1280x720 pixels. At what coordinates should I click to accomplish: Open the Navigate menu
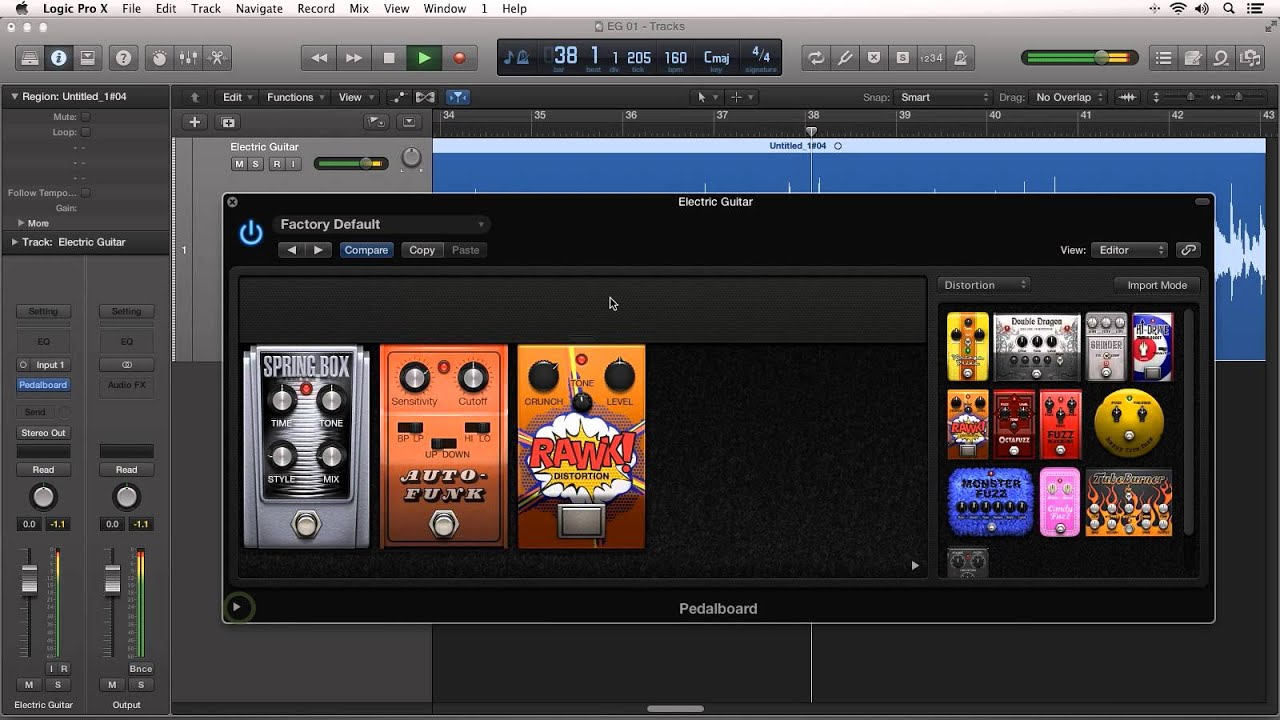pos(259,8)
